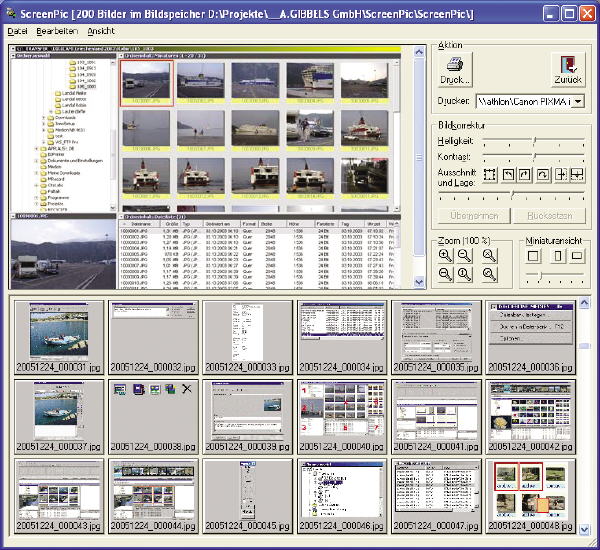
Task: Open the Drucker printer dropdown
Action: click(x=578, y=102)
